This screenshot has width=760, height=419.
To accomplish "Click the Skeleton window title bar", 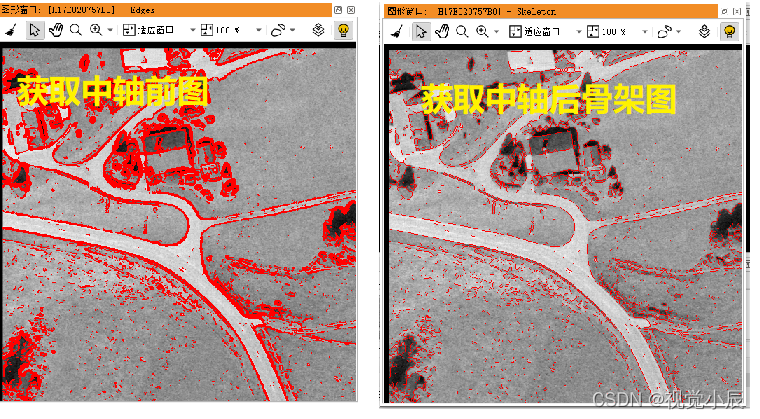I will tap(551, 11).
